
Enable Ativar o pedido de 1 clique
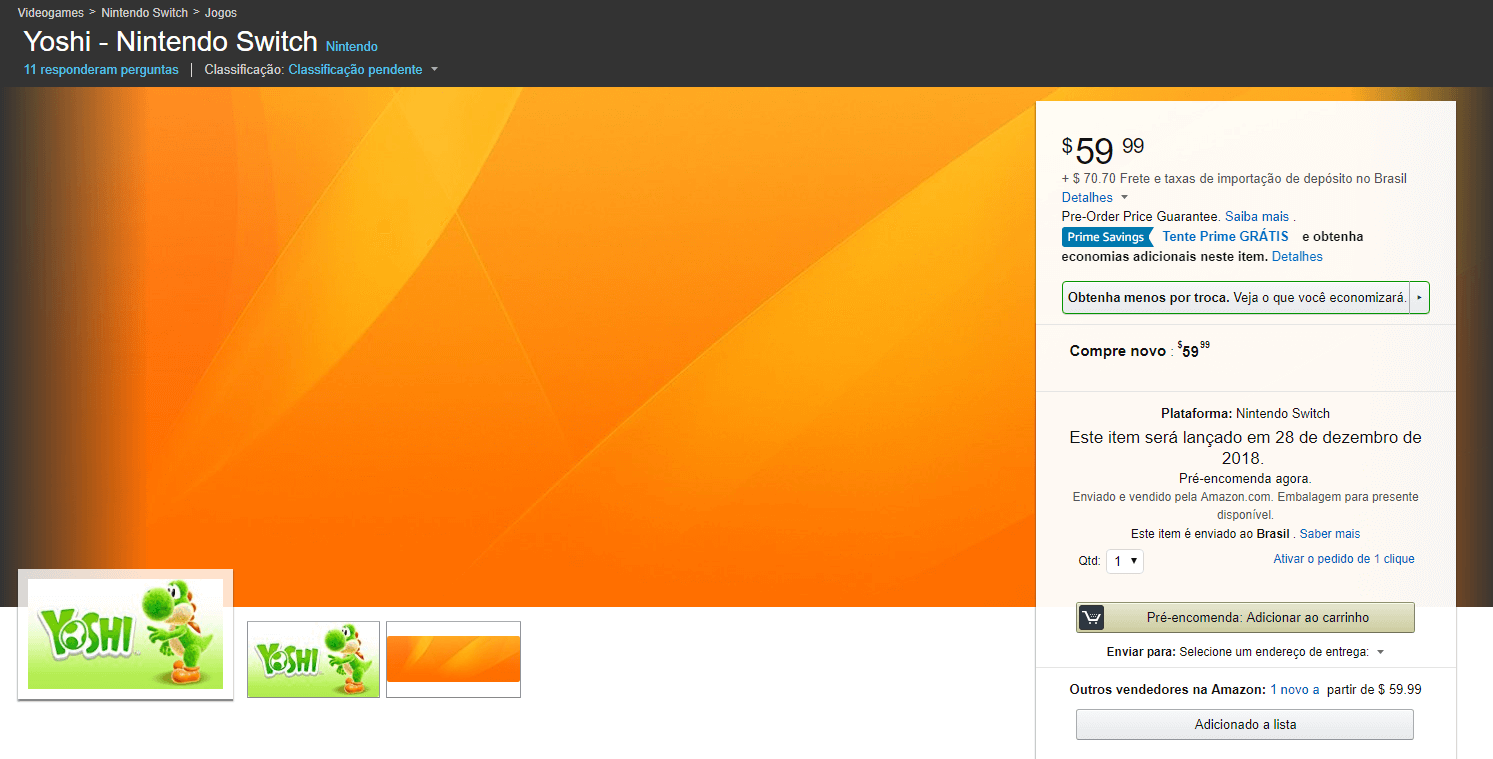(1343, 559)
